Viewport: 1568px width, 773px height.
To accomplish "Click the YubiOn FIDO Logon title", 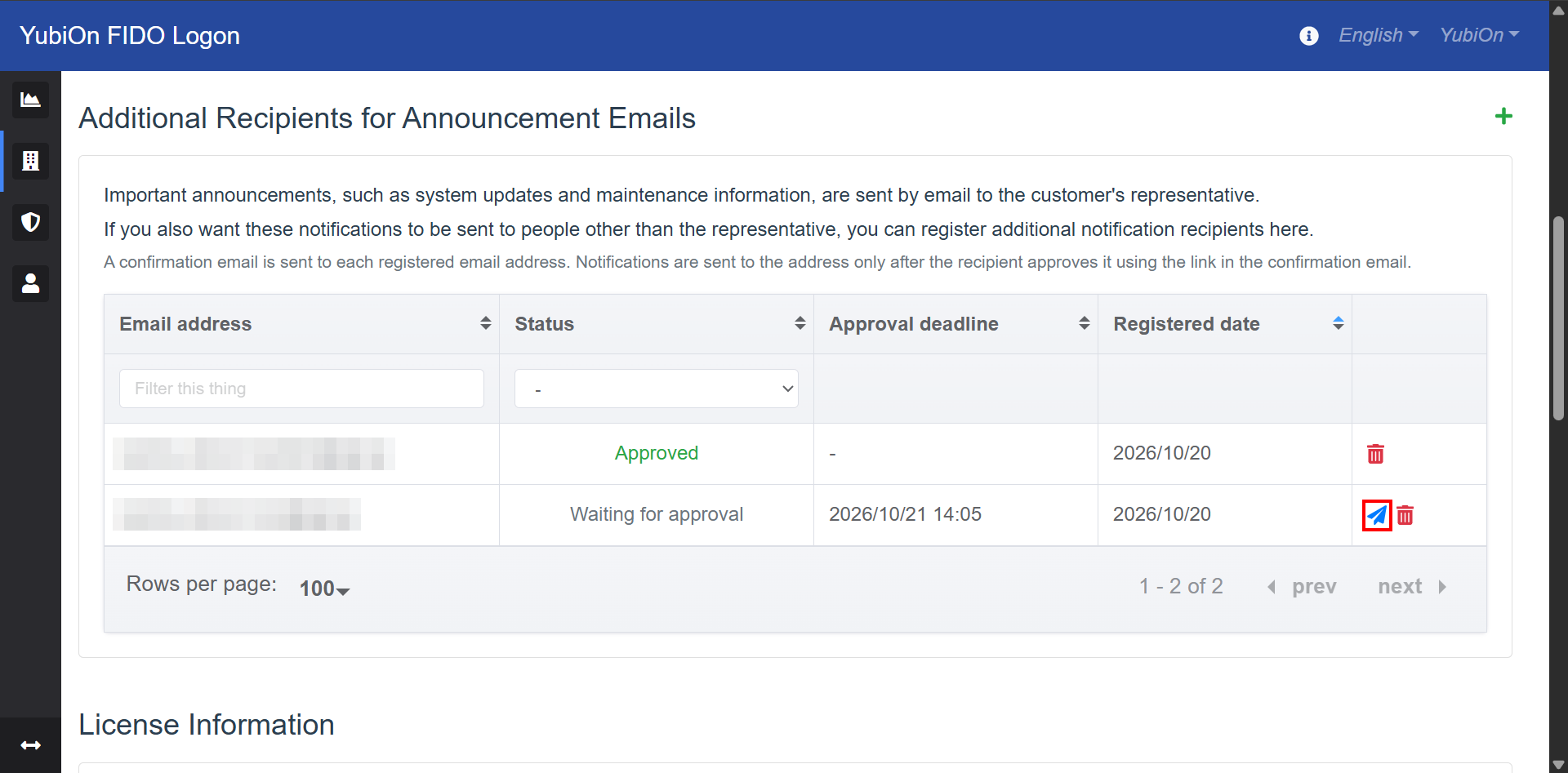I will point(130,35).
